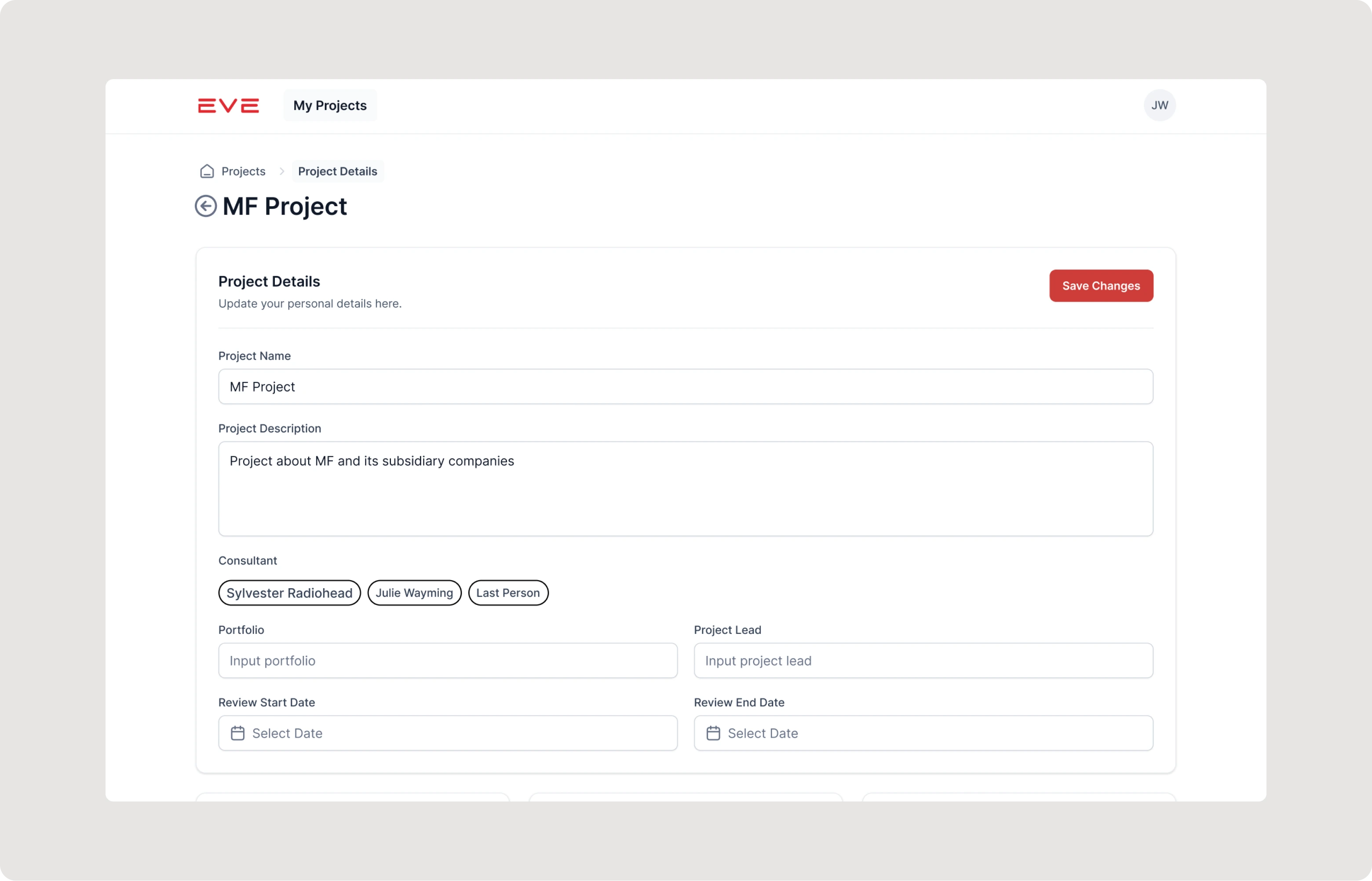Click the Input project lead field
1372x881 pixels.
pos(923,661)
